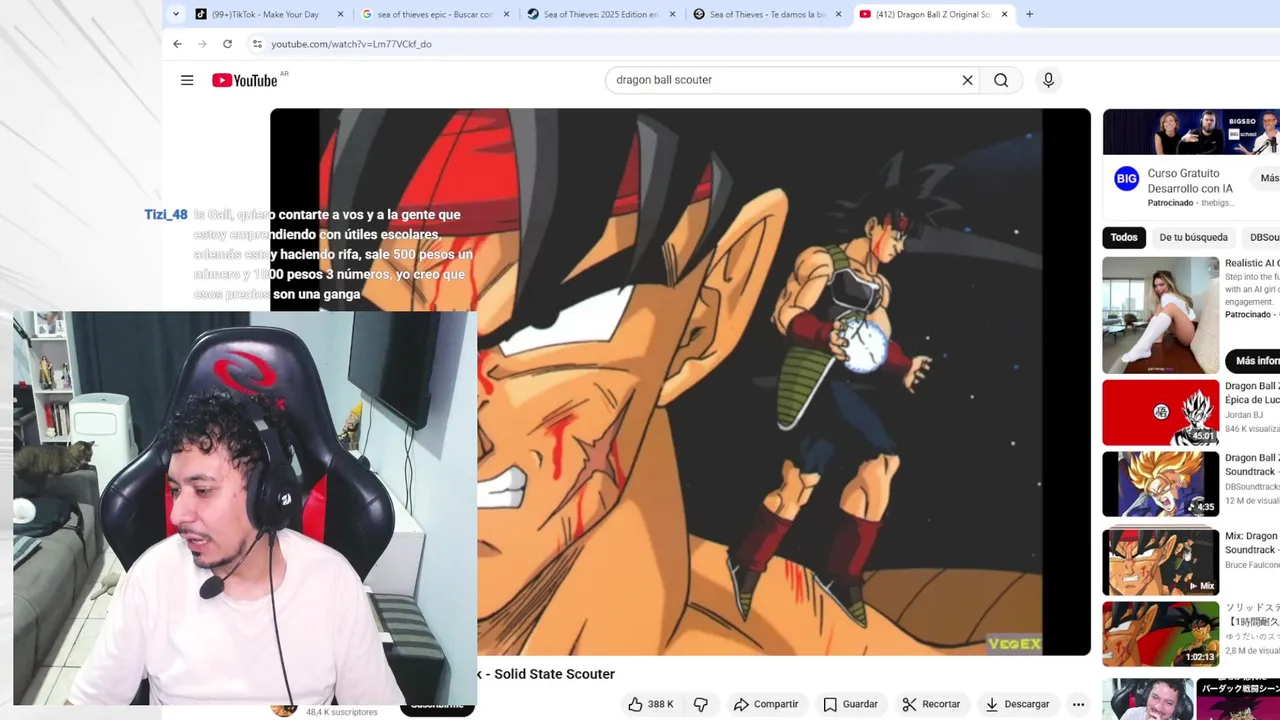The width and height of the screenshot is (1280, 720).
Task: Close the TikTok tab
Action: 341,14
